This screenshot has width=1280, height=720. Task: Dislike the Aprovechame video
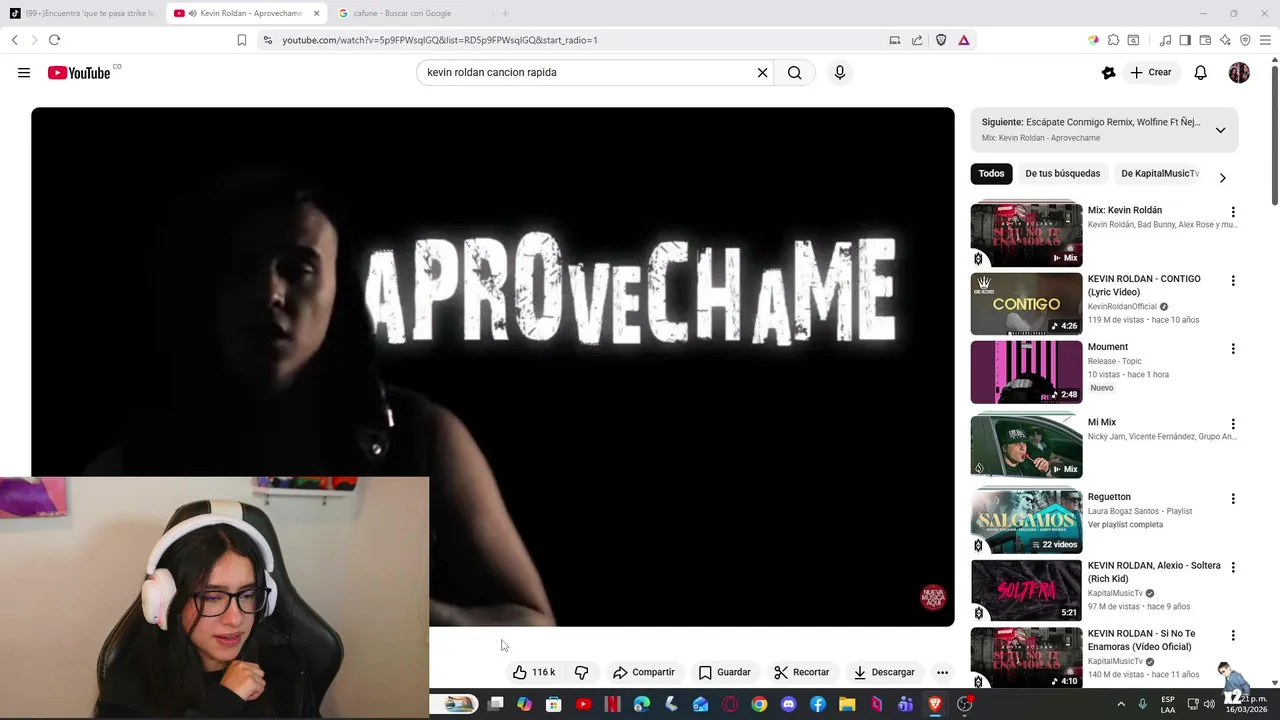coord(581,672)
